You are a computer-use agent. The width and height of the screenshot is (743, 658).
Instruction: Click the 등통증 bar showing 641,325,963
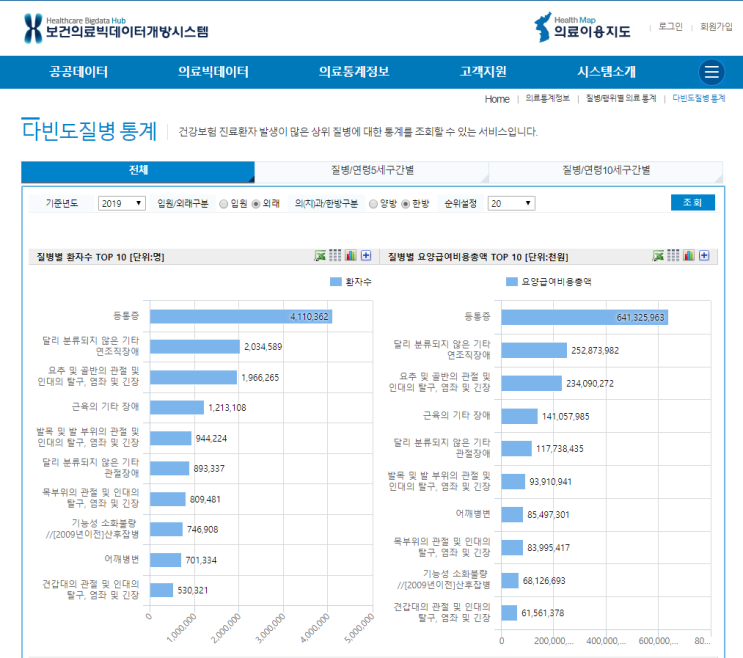click(584, 317)
